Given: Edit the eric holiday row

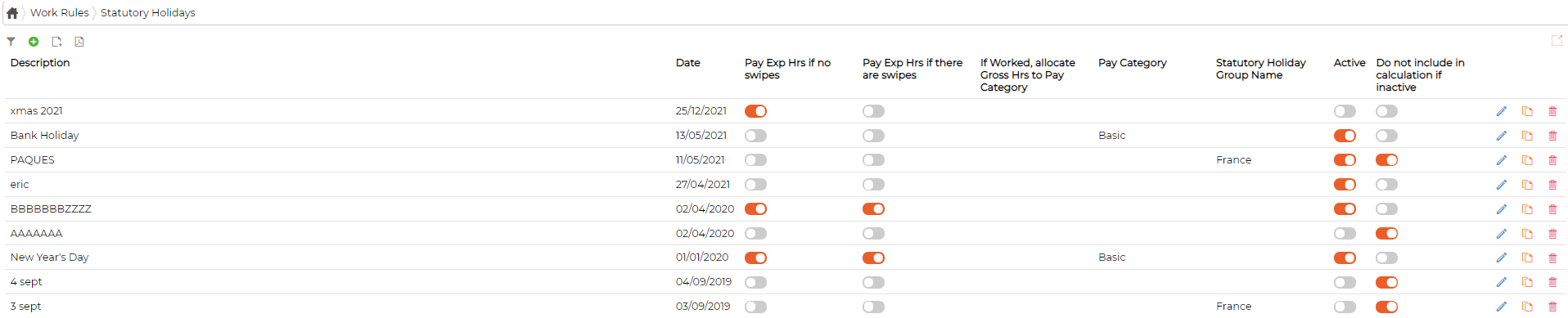Looking at the screenshot, I should (1501, 185).
